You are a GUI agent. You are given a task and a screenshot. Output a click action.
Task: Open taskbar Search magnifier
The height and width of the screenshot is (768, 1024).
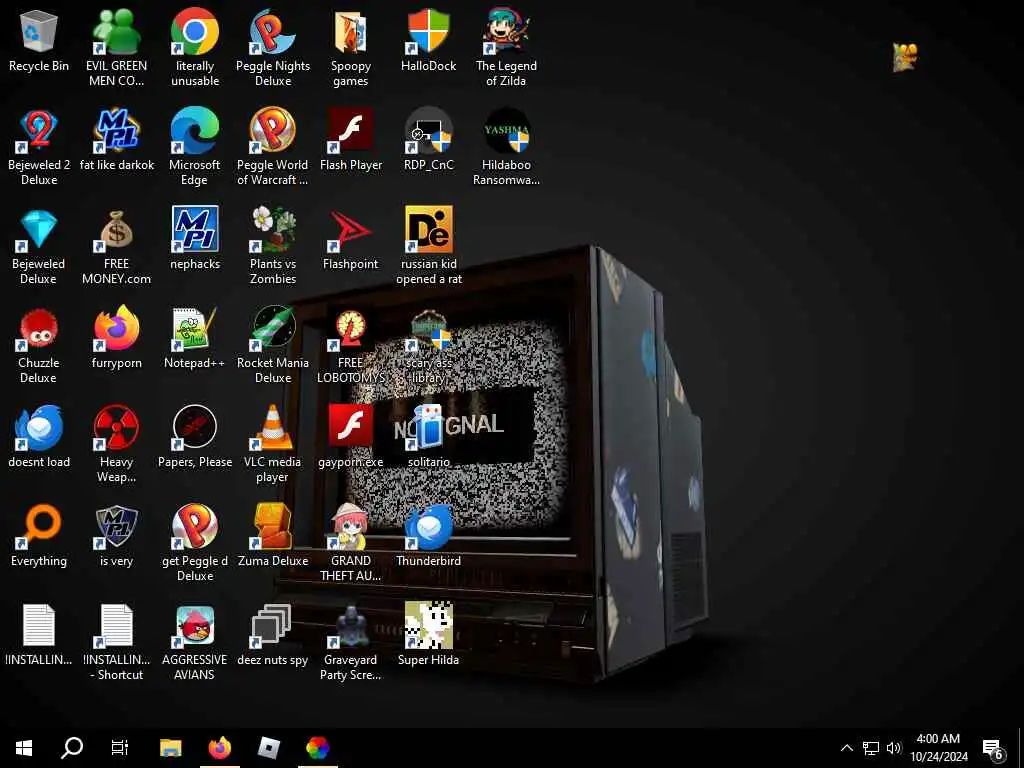click(72, 747)
